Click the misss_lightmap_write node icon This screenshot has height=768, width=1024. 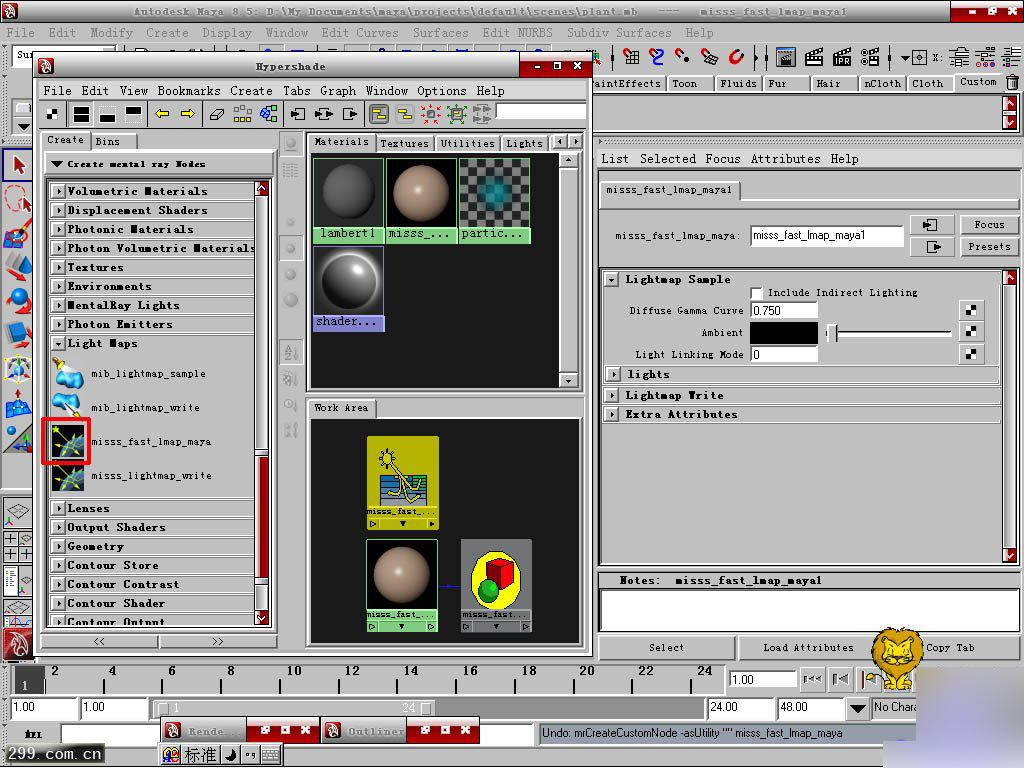point(66,476)
